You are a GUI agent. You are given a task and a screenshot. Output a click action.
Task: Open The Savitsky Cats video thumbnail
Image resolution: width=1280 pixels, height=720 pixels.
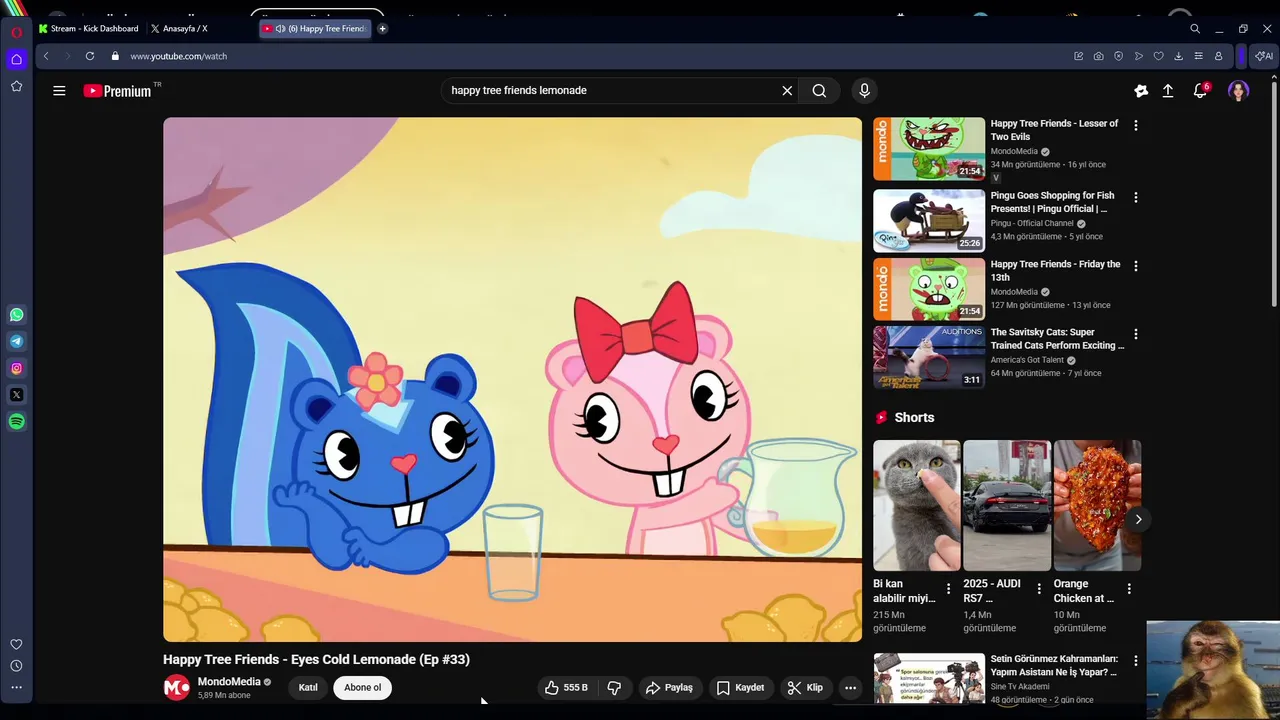coord(929,357)
